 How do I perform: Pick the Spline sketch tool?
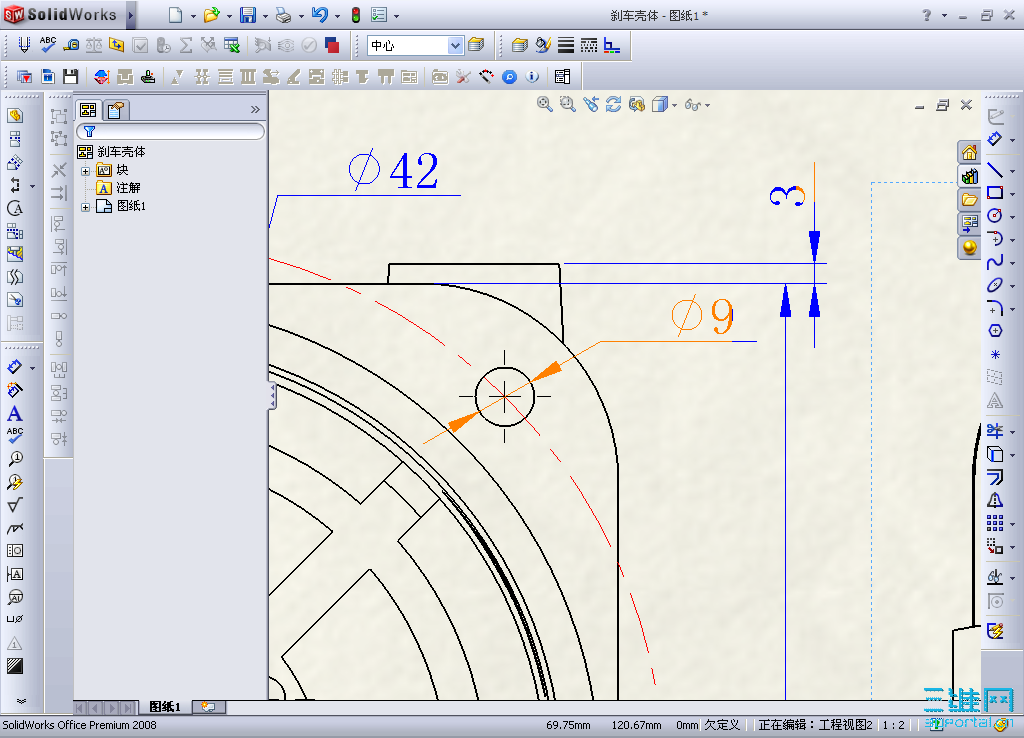pos(994,262)
